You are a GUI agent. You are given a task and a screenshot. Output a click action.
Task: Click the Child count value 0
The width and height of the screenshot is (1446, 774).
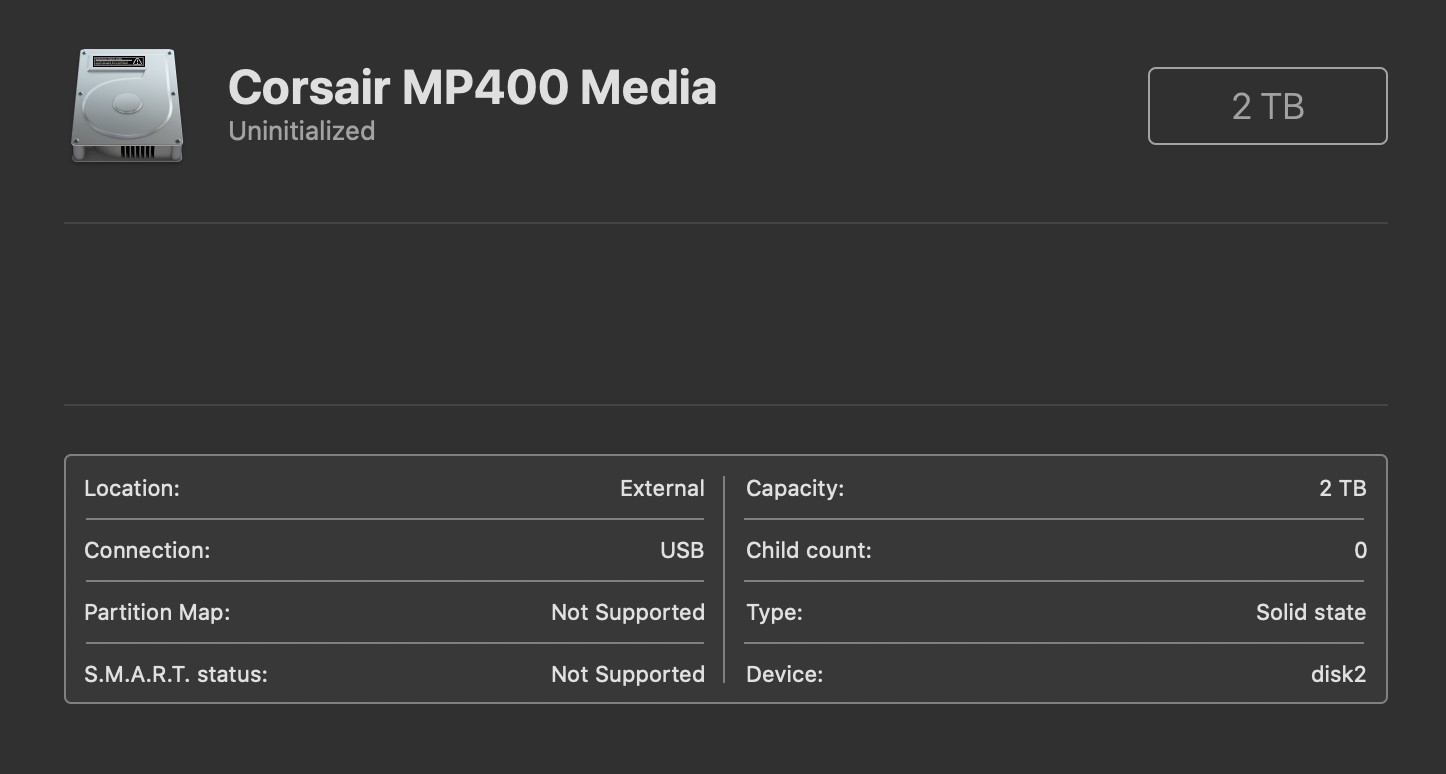[1360, 550]
